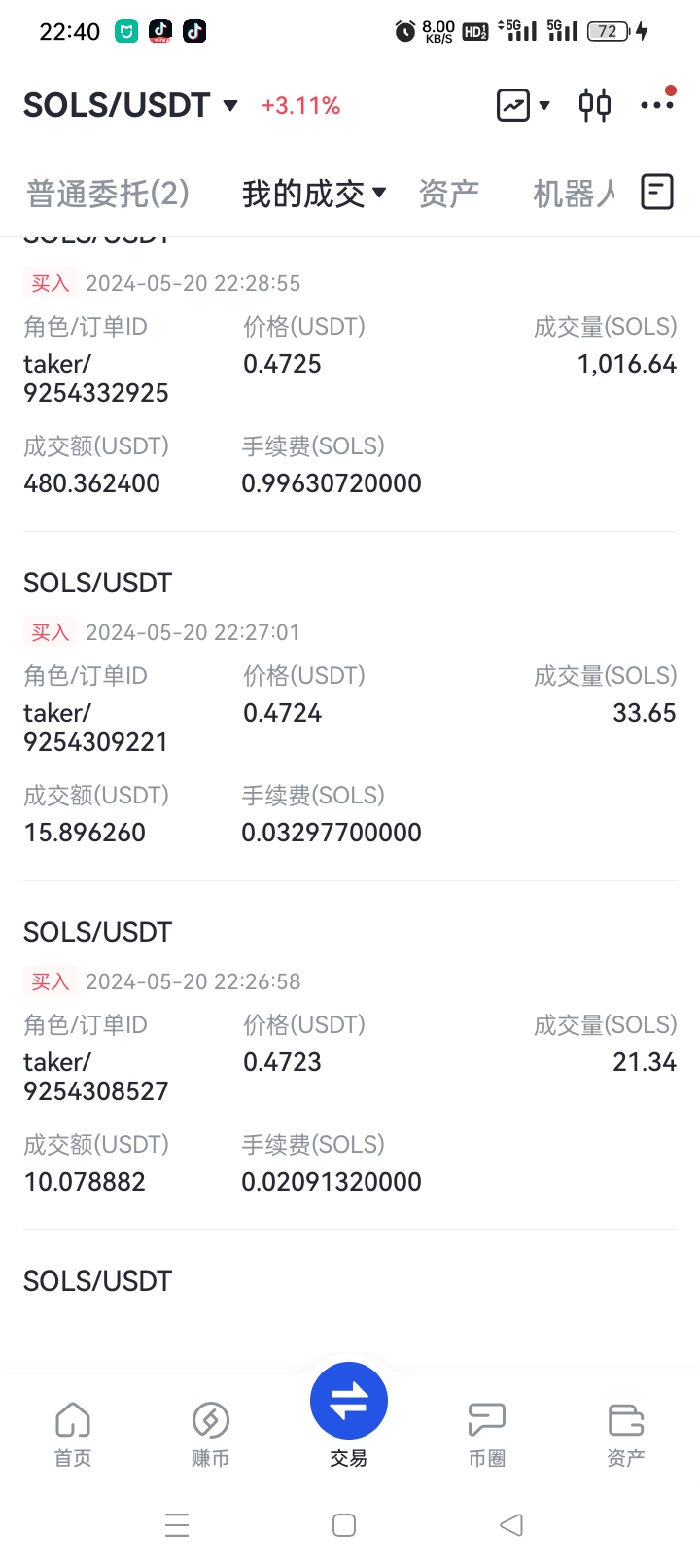Screen dimensions: 700x1568
Task: Switch to the 机器人 tab
Action: point(574,194)
